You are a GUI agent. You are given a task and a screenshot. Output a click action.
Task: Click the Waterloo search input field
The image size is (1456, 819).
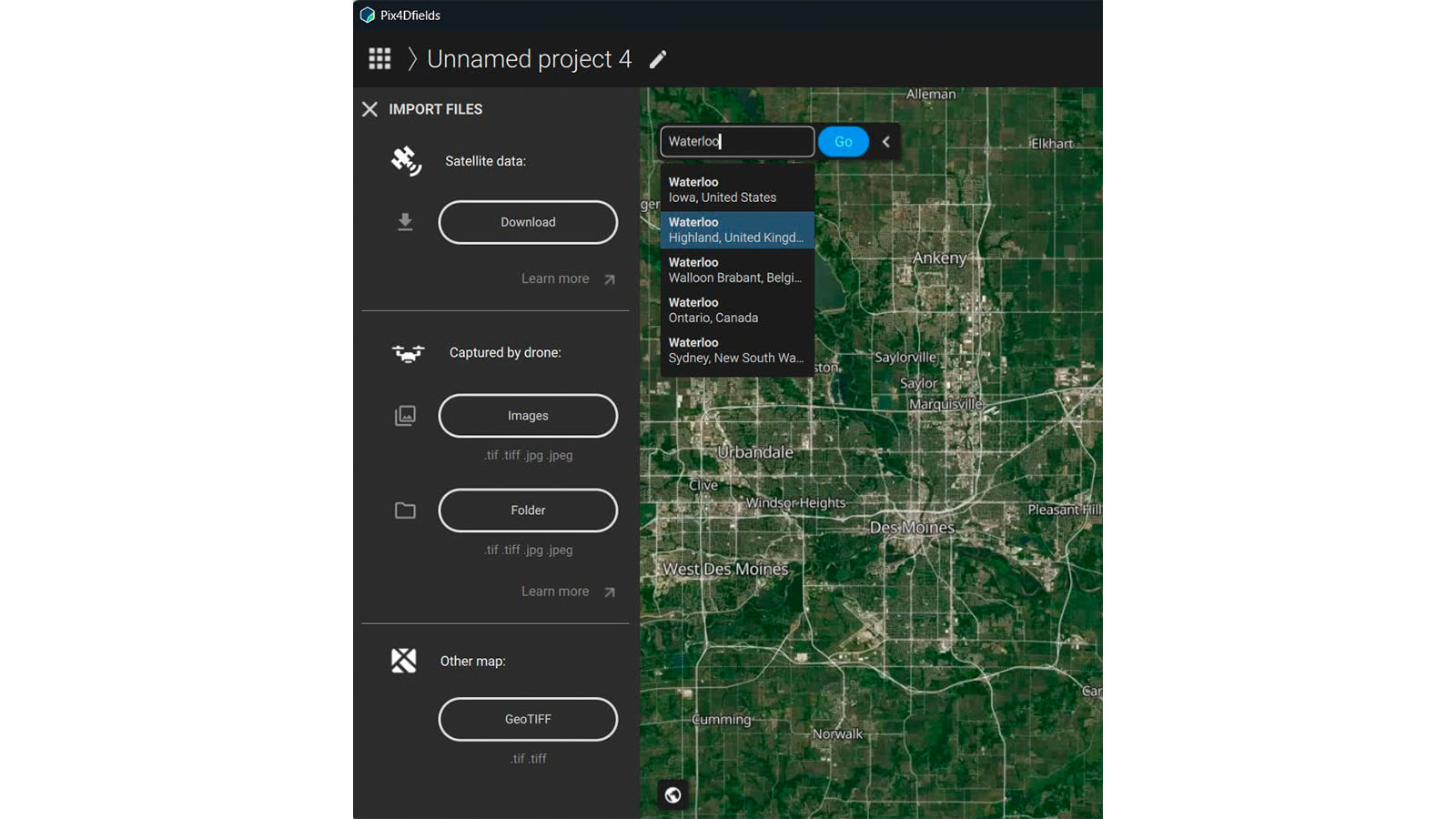(x=735, y=141)
